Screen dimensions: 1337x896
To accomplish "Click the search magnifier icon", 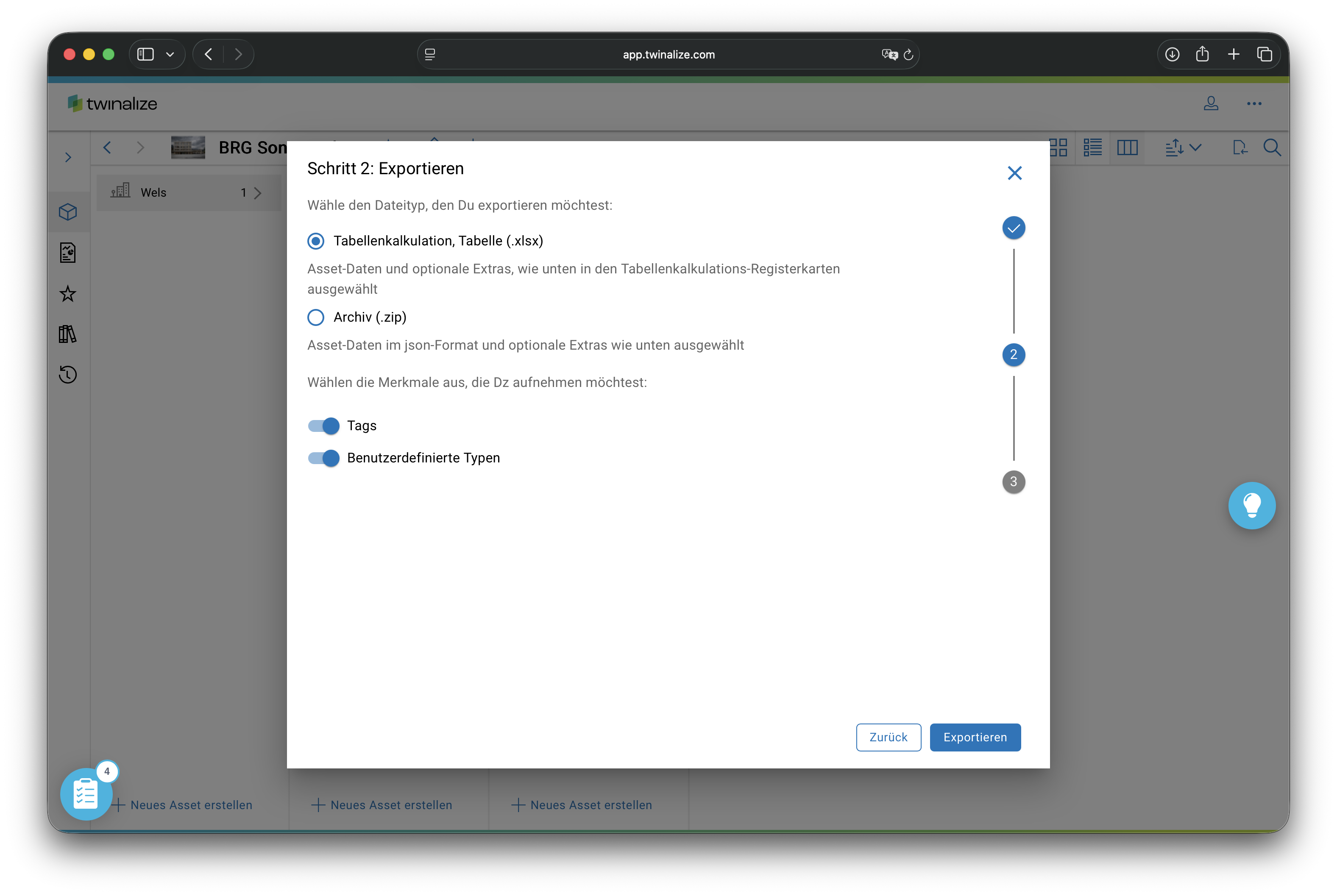I will click(1272, 148).
